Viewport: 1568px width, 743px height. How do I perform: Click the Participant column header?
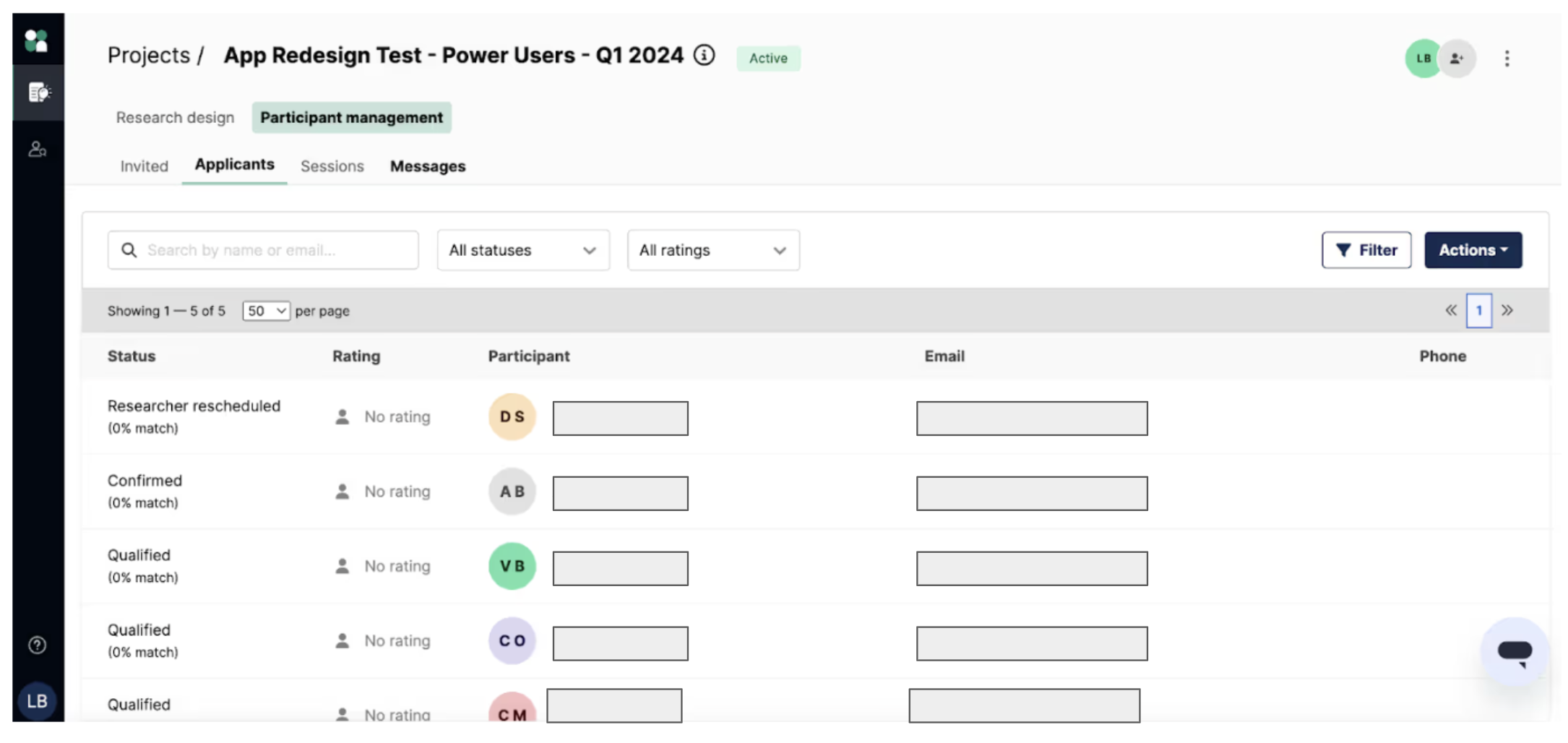[x=529, y=356]
